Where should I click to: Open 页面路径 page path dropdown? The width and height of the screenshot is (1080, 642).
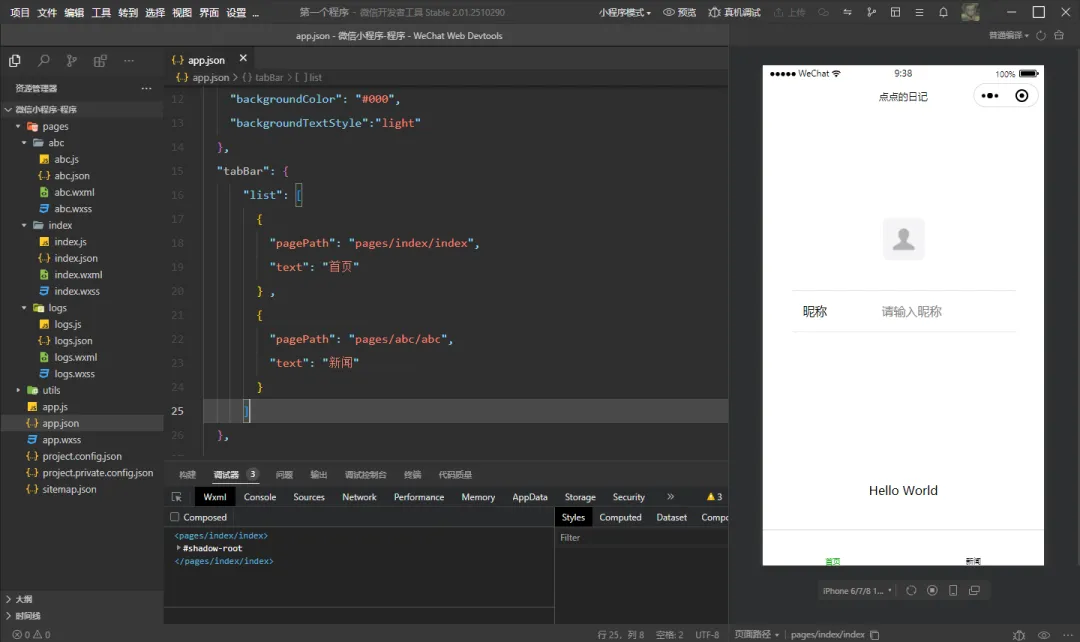click(756, 634)
